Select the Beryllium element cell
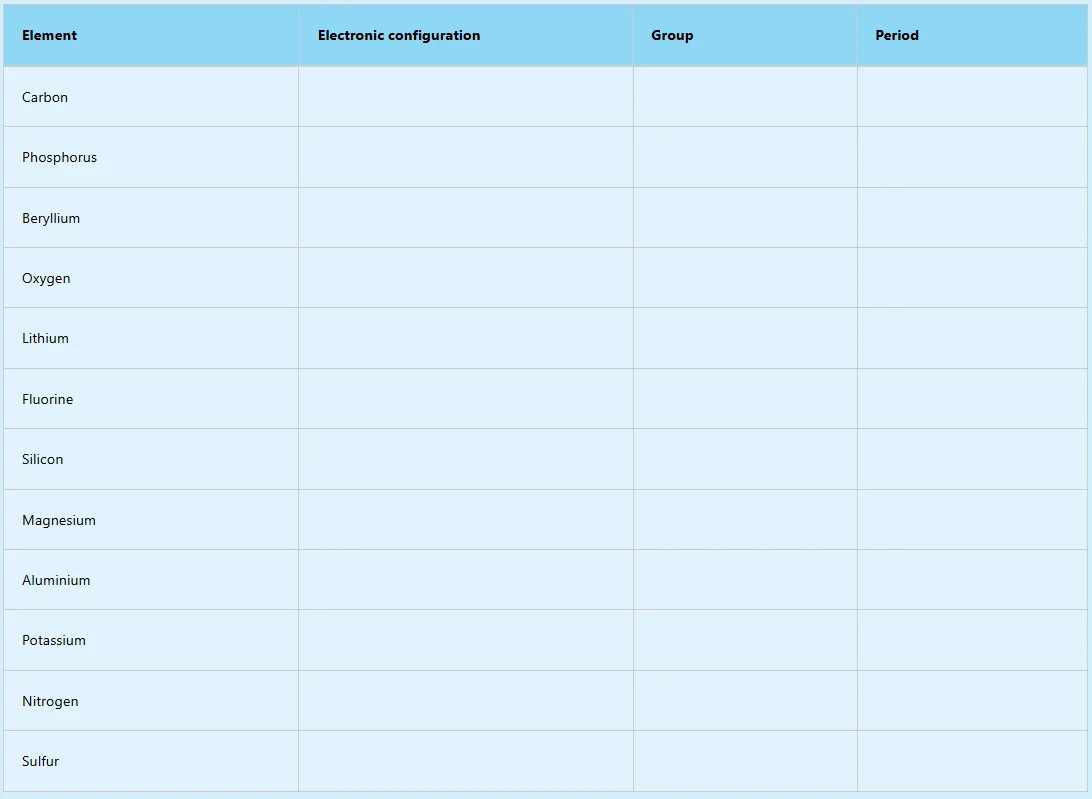1092x799 pixels. point(151,218)
